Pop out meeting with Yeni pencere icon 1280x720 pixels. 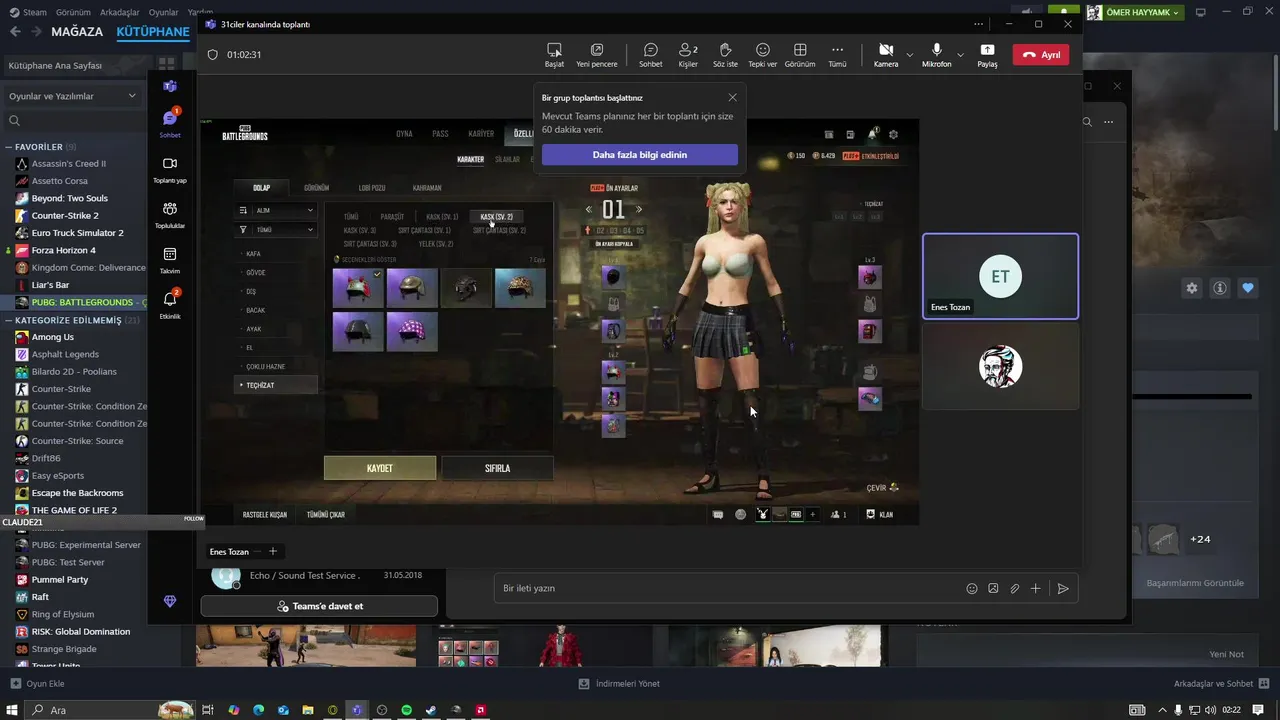pos(597,55)
